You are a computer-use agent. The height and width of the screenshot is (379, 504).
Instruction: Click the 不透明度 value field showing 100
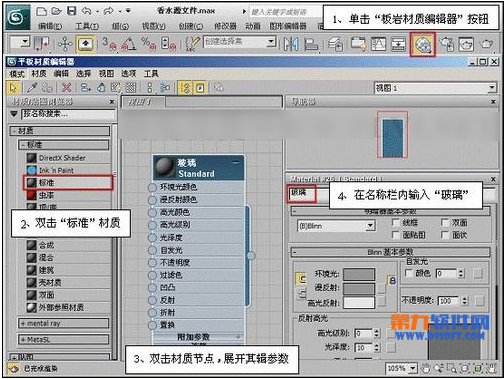tap(449, 301)
